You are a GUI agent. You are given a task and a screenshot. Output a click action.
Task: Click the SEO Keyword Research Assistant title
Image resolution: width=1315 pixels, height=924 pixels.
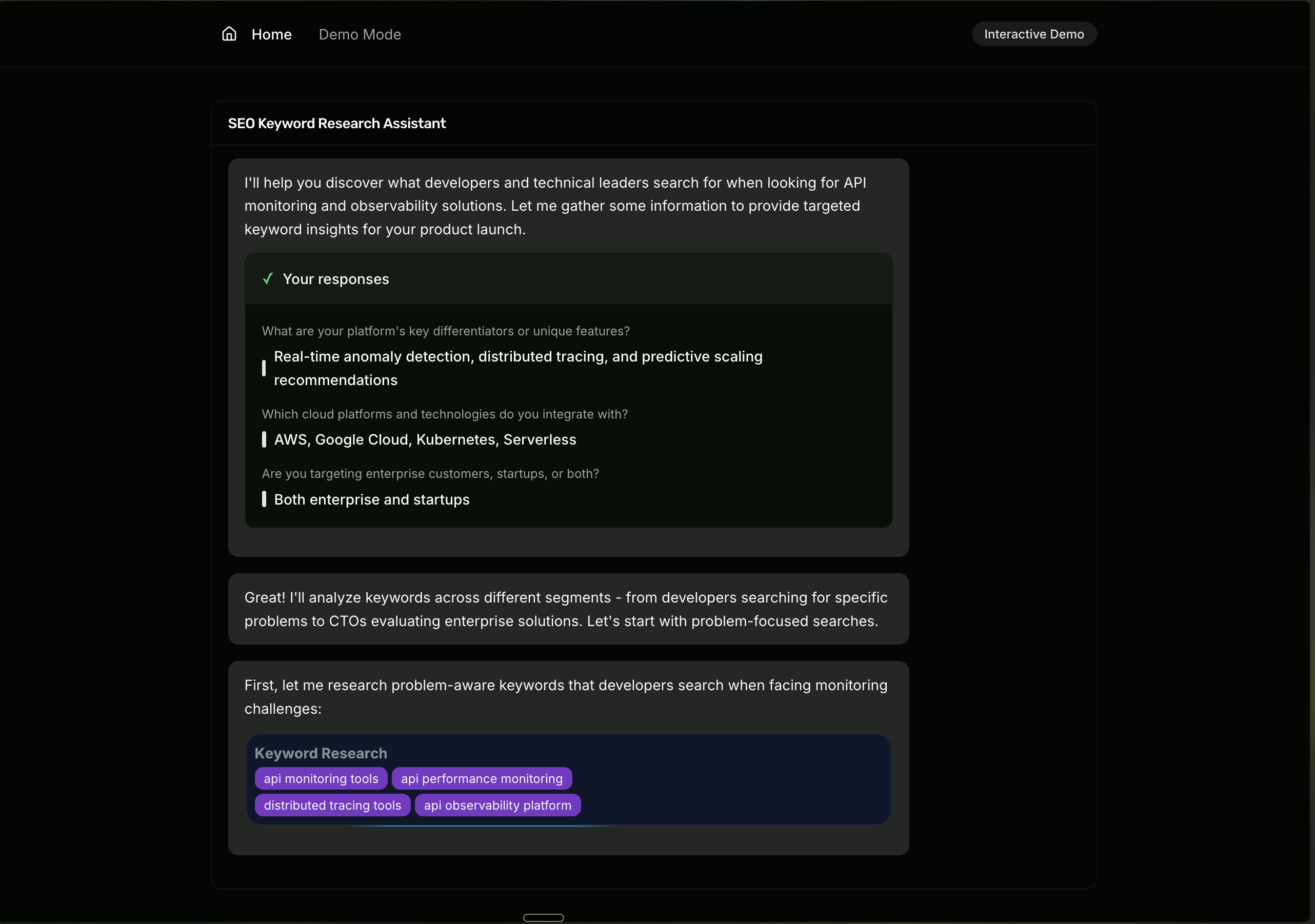coord(337,124)
